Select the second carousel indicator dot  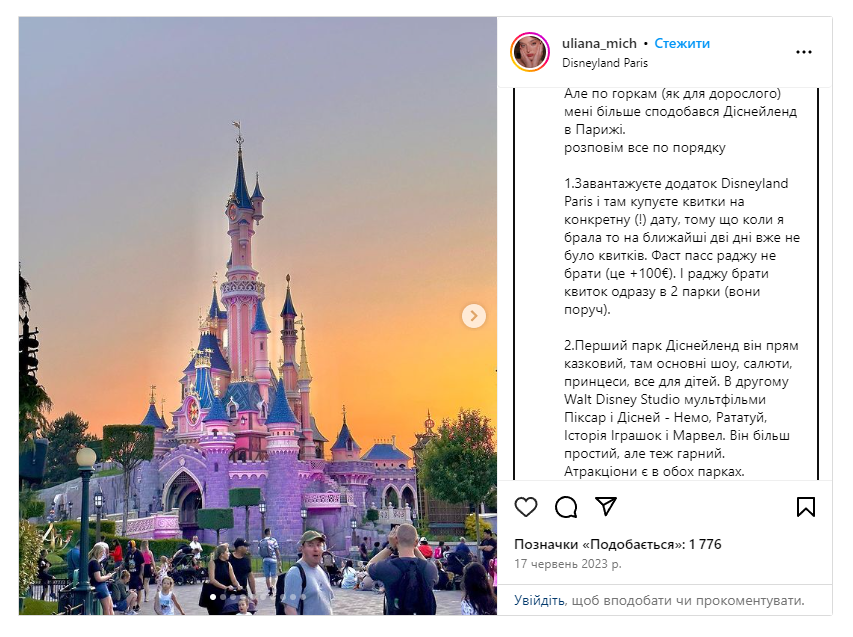[x=223, y=597]
